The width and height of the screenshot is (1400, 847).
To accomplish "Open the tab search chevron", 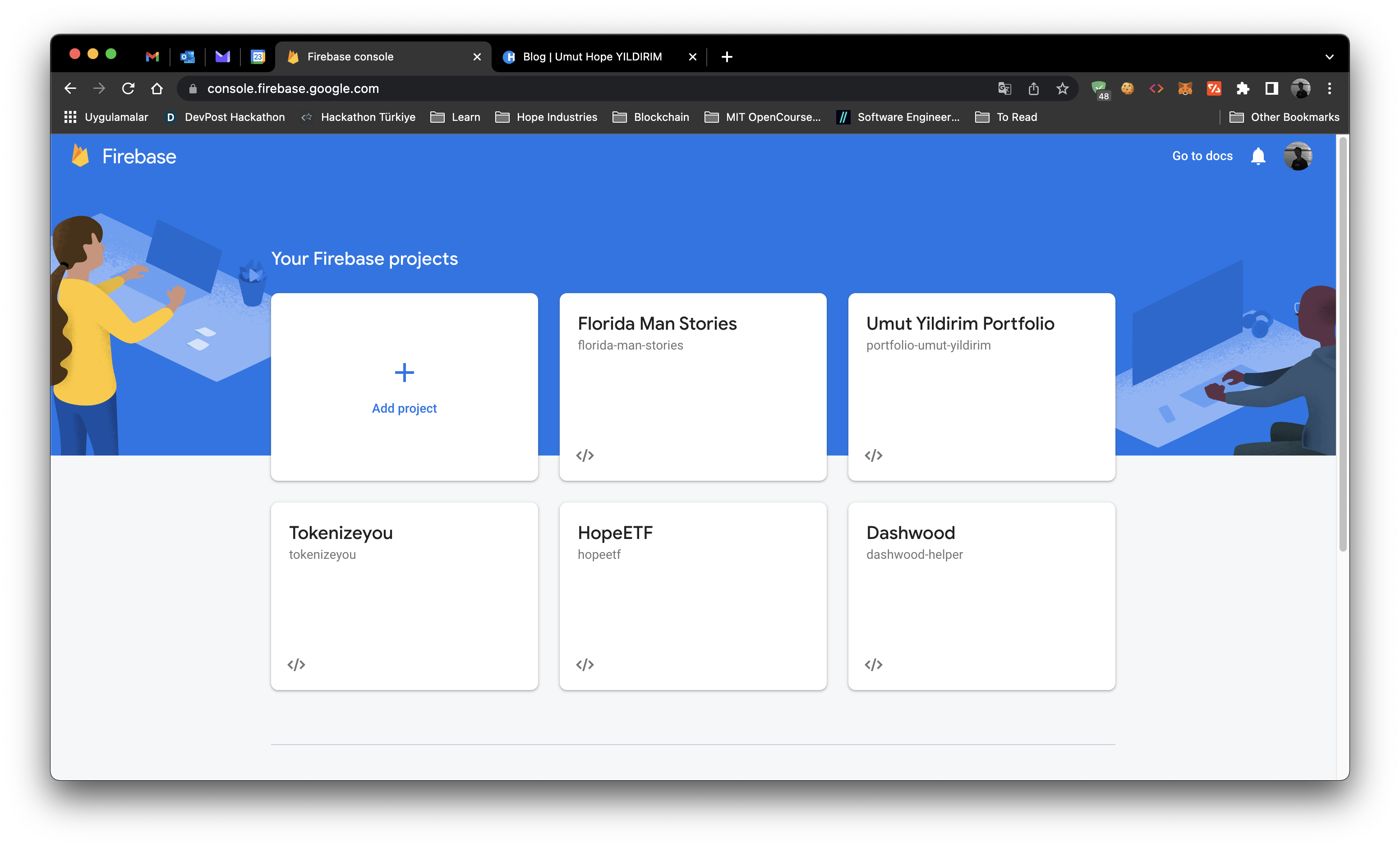I will point(1330,57).
